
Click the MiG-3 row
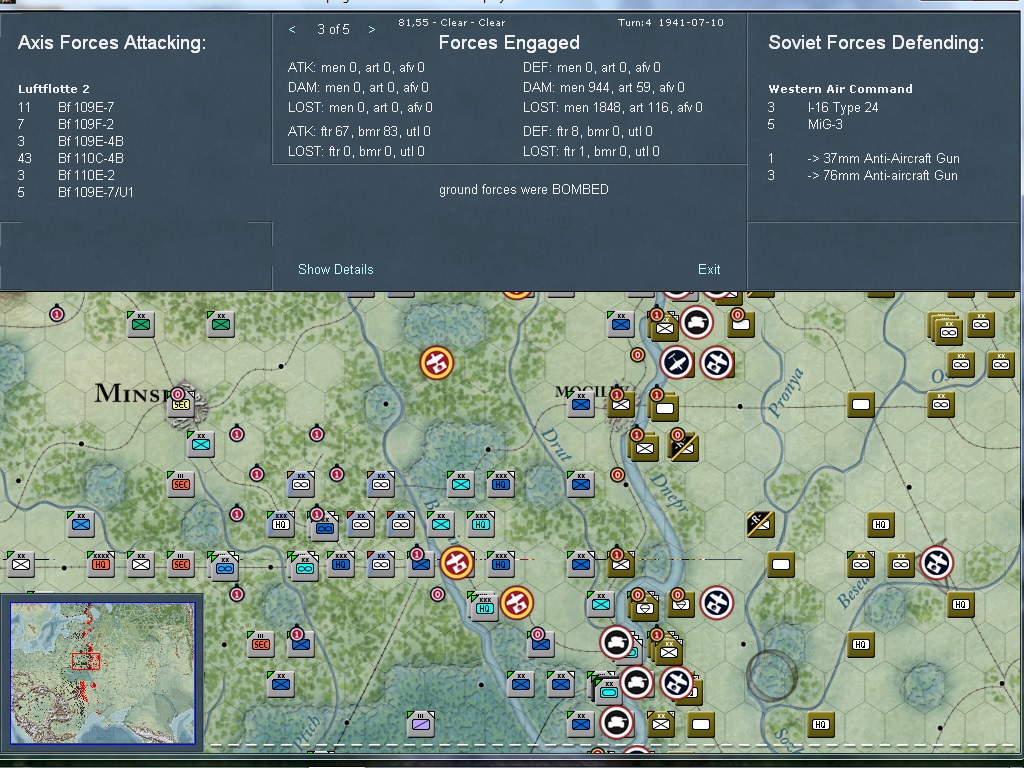(805, 124)
